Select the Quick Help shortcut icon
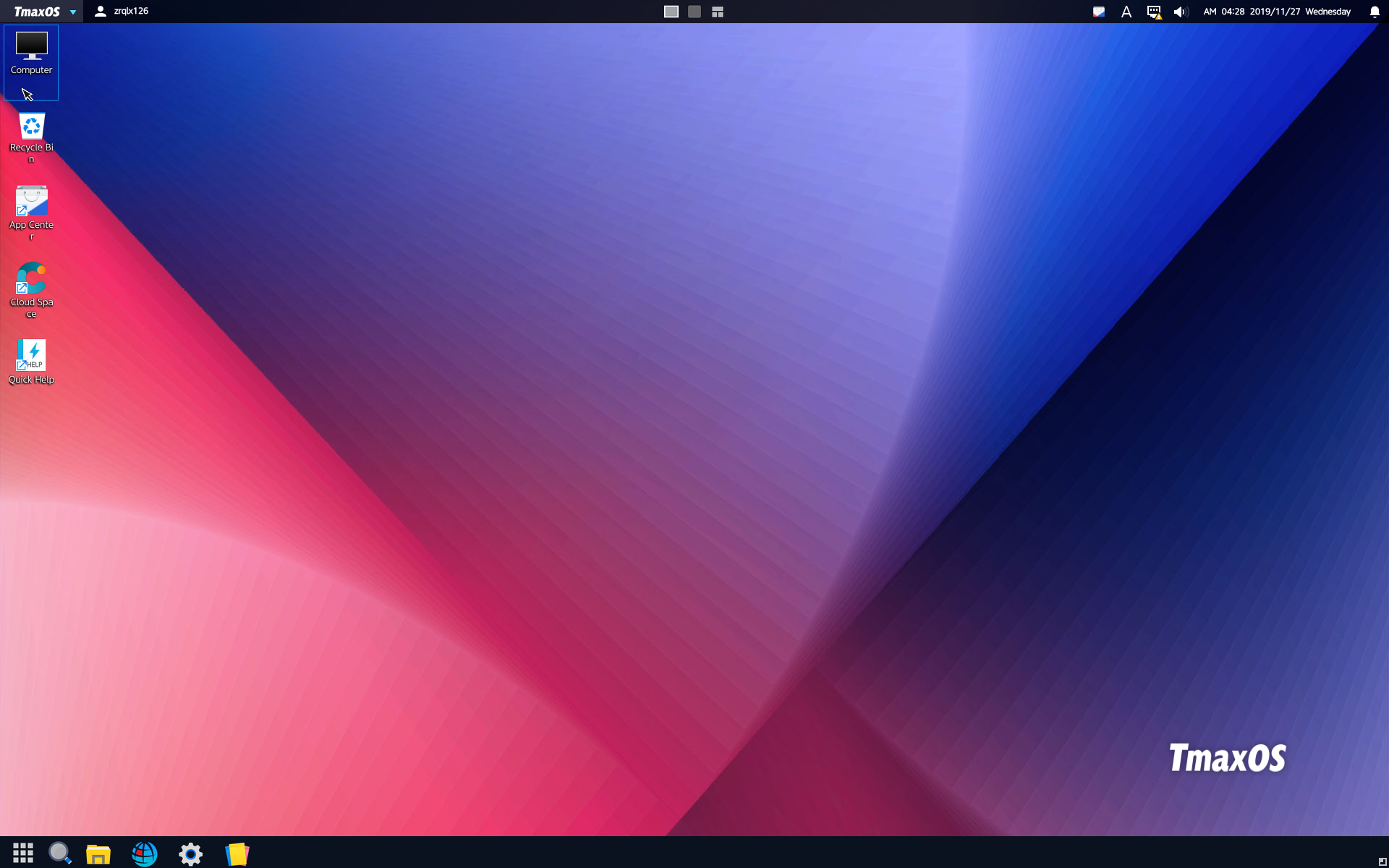Screen dimensions: 1389x868 click(31, 362)
